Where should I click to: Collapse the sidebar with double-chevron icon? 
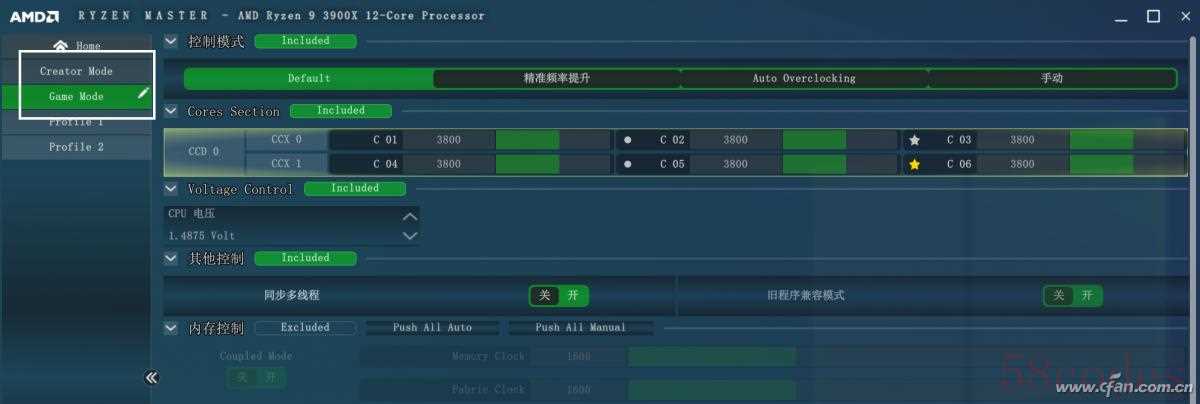point(152,377)
